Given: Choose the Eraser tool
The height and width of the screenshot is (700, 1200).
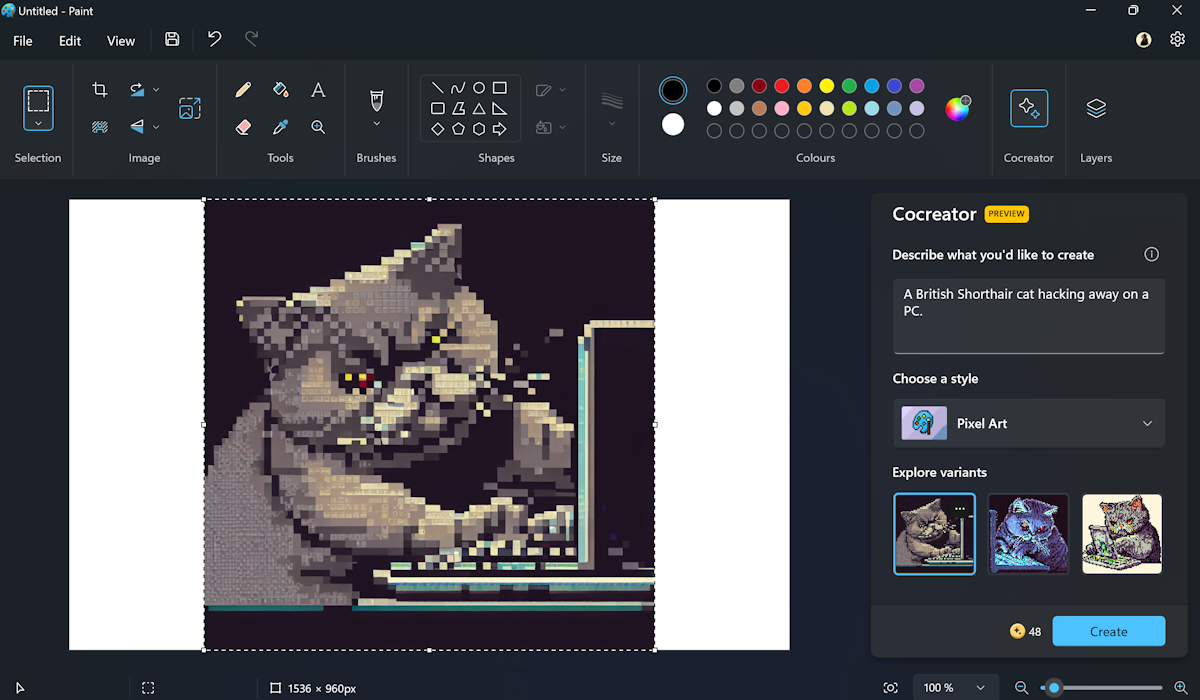Looking at the screenshot, I should tap(243, 127).
